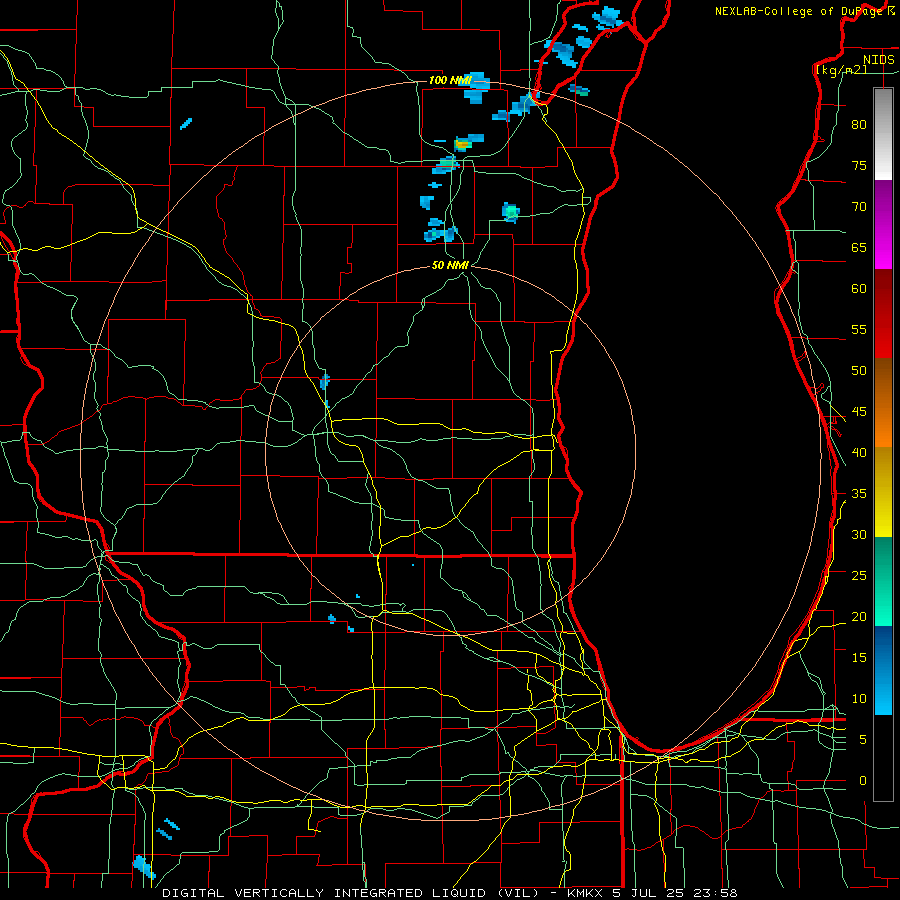900x900 pixels.
Task: Click the 30 value on the scale
Action: coord(859,535)
